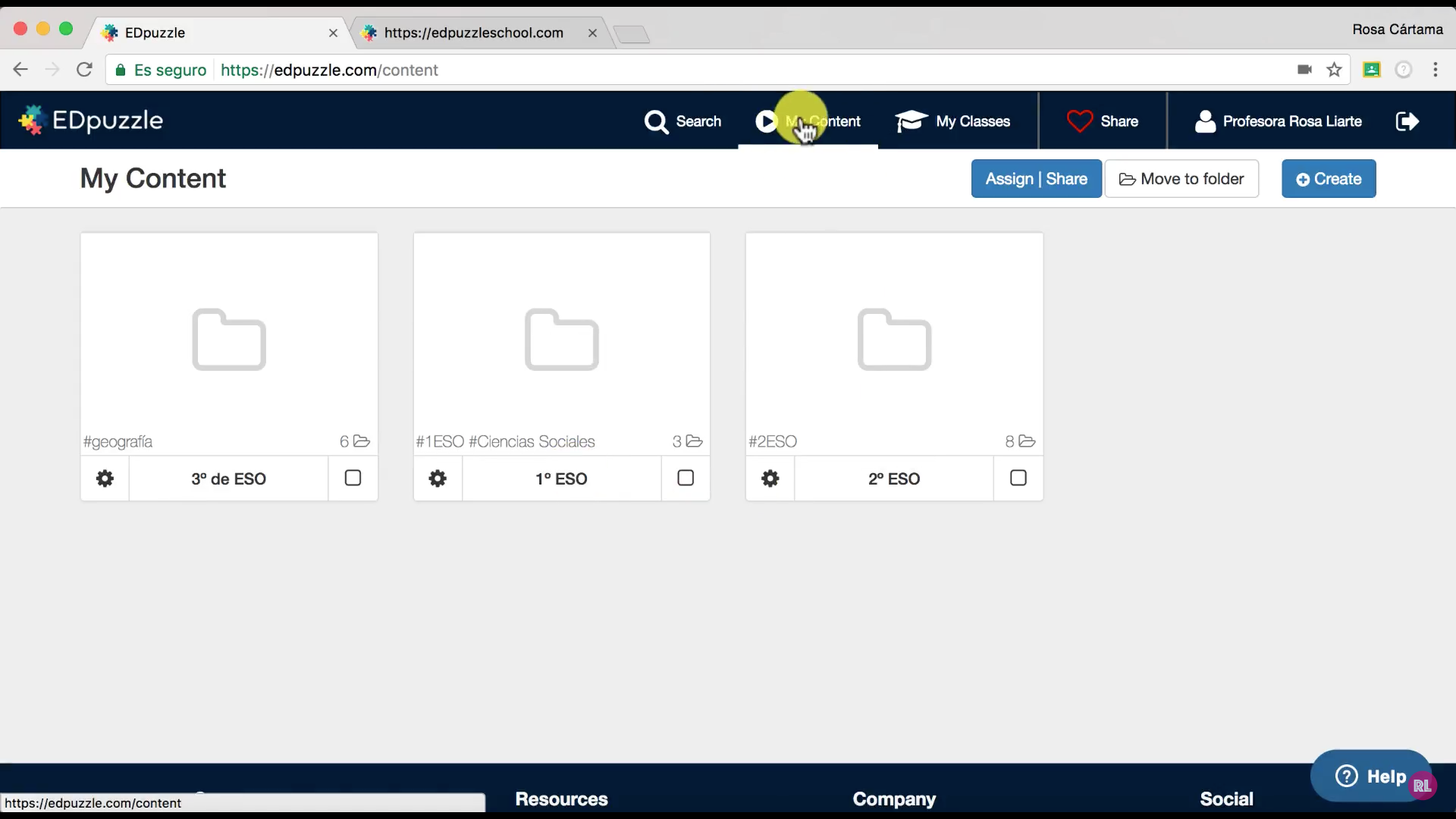Go to My Classes in navbar
Viewport: 1456px width, 819px height.
point(952,121)
